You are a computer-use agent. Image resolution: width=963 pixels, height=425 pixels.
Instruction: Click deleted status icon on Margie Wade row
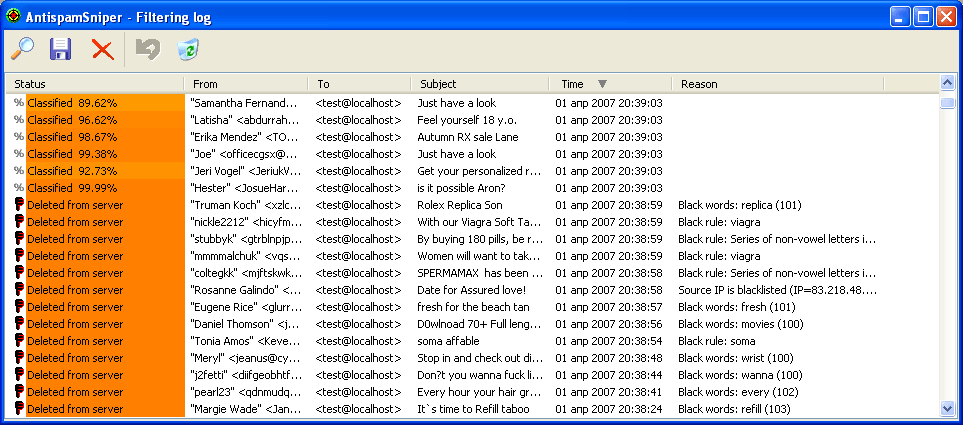19,408
